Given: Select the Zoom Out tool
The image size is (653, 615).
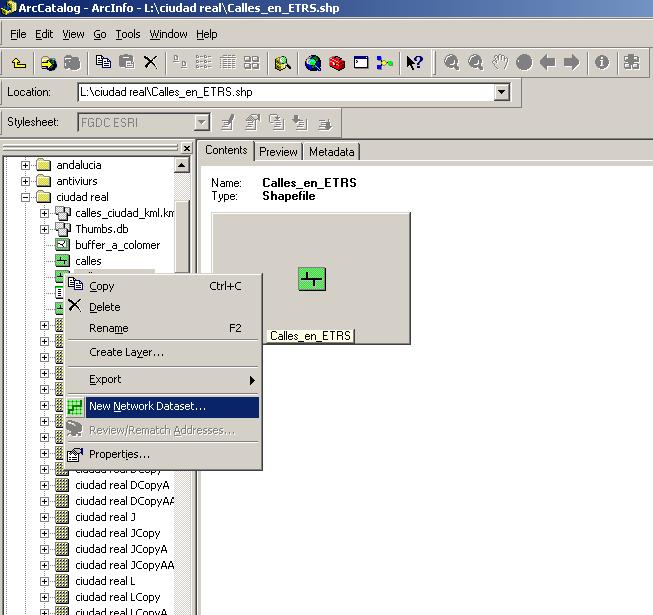Looking at the screenshot, I should (476, 62).
